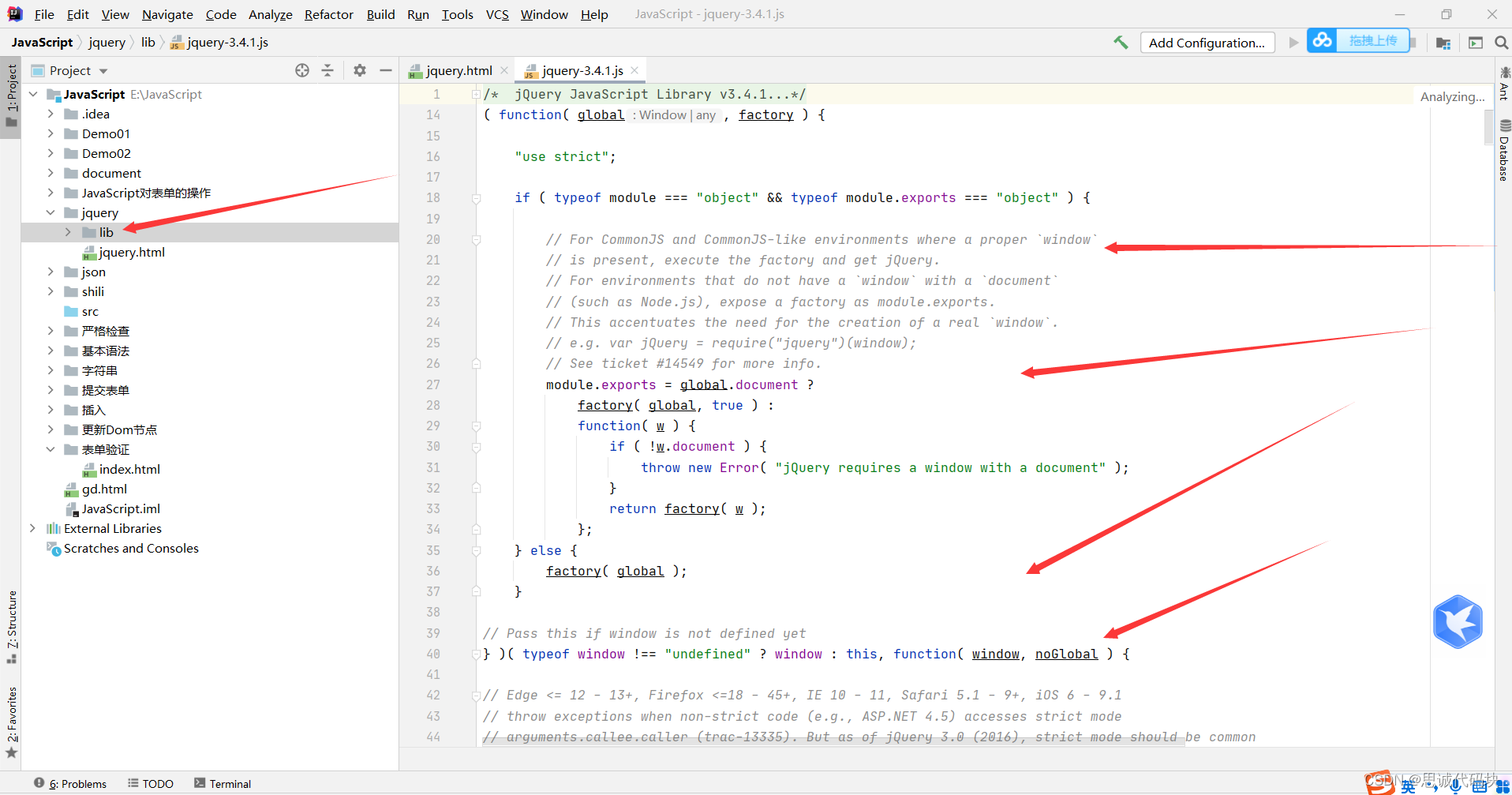Open the Terminal tool window

pyautogui.click(x=223, y=783)
